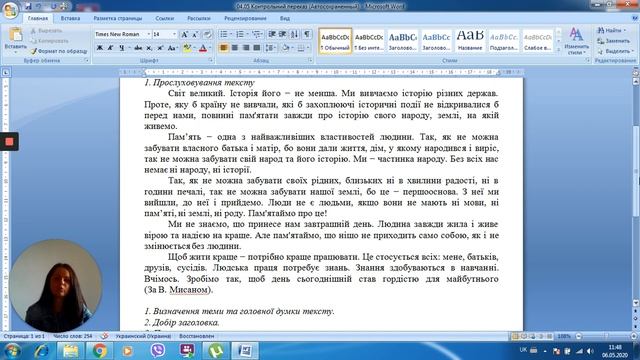Click the red recording stop button

tap(9, 142)
